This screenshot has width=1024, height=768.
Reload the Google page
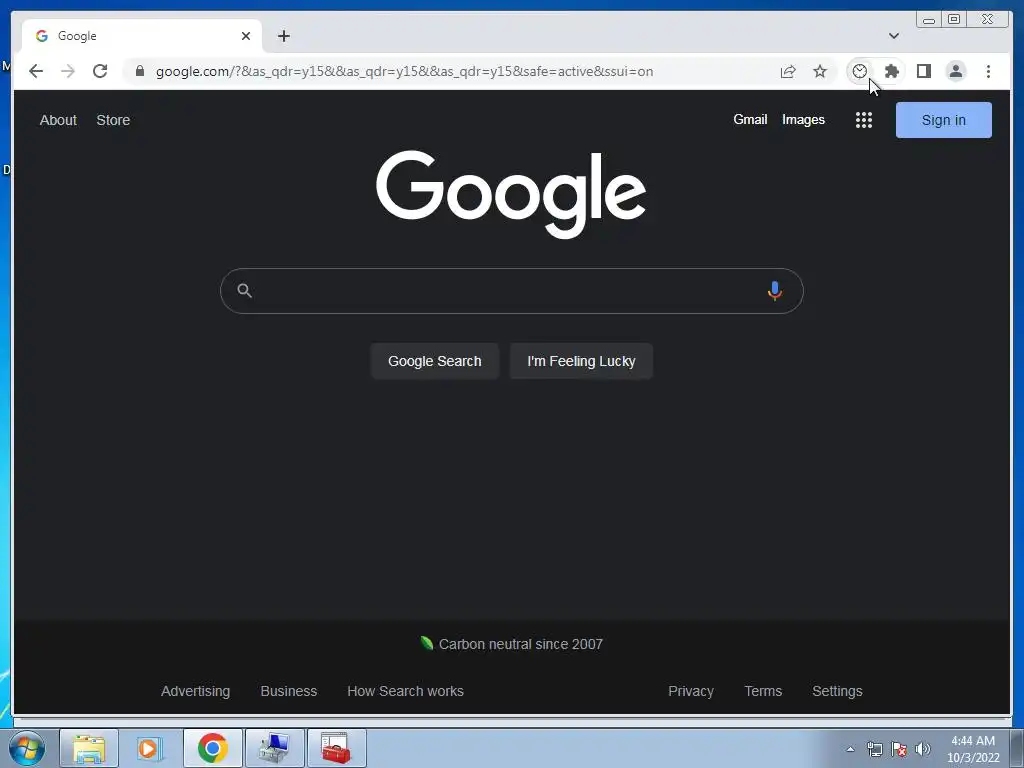tap(100, 71)
